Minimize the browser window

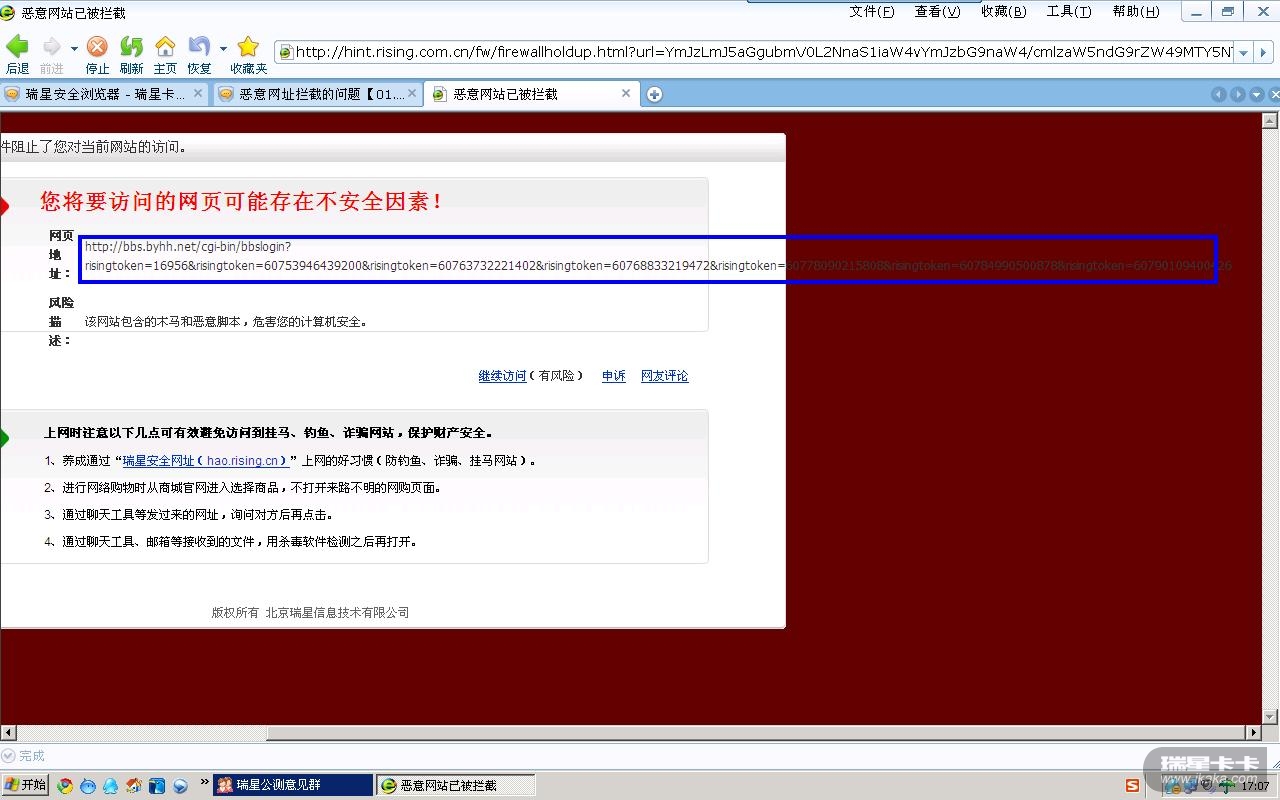1196,11
